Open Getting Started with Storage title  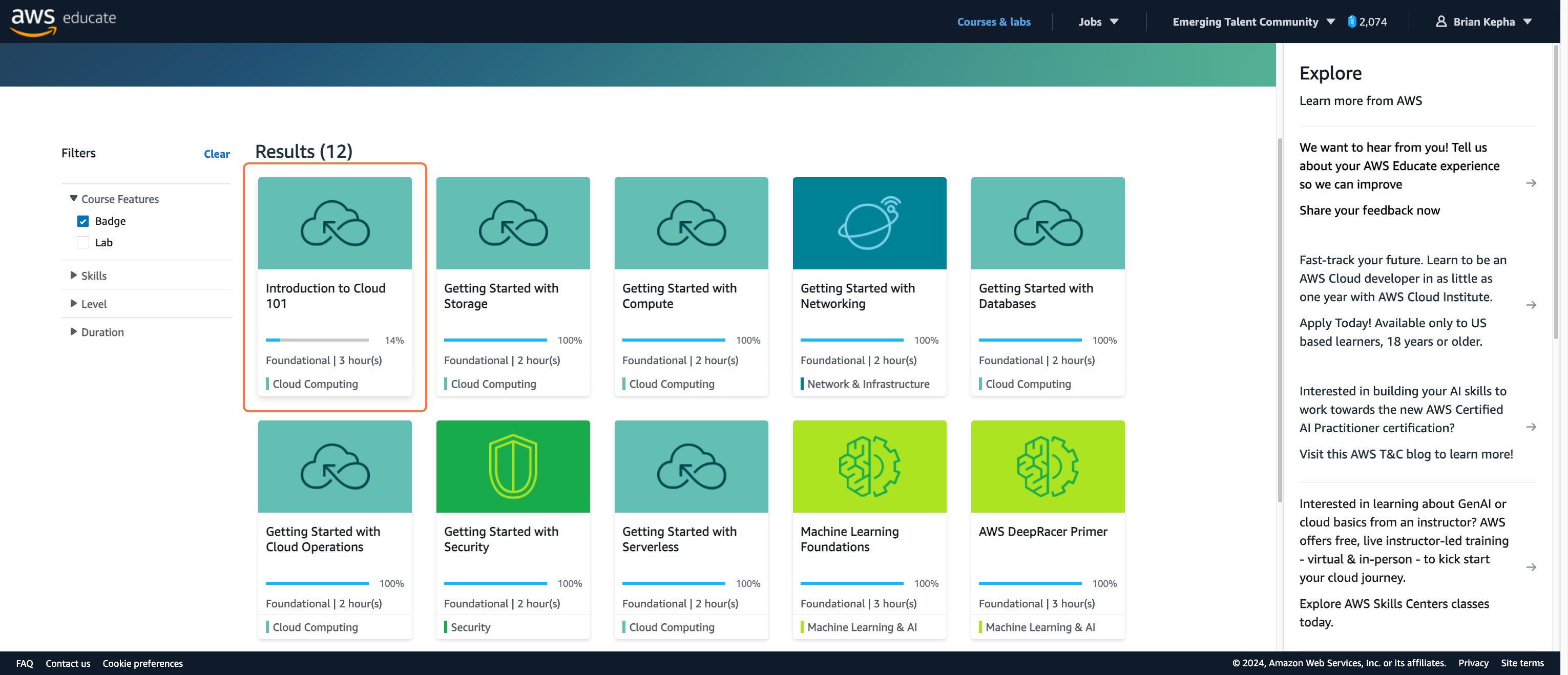[501, 296]
